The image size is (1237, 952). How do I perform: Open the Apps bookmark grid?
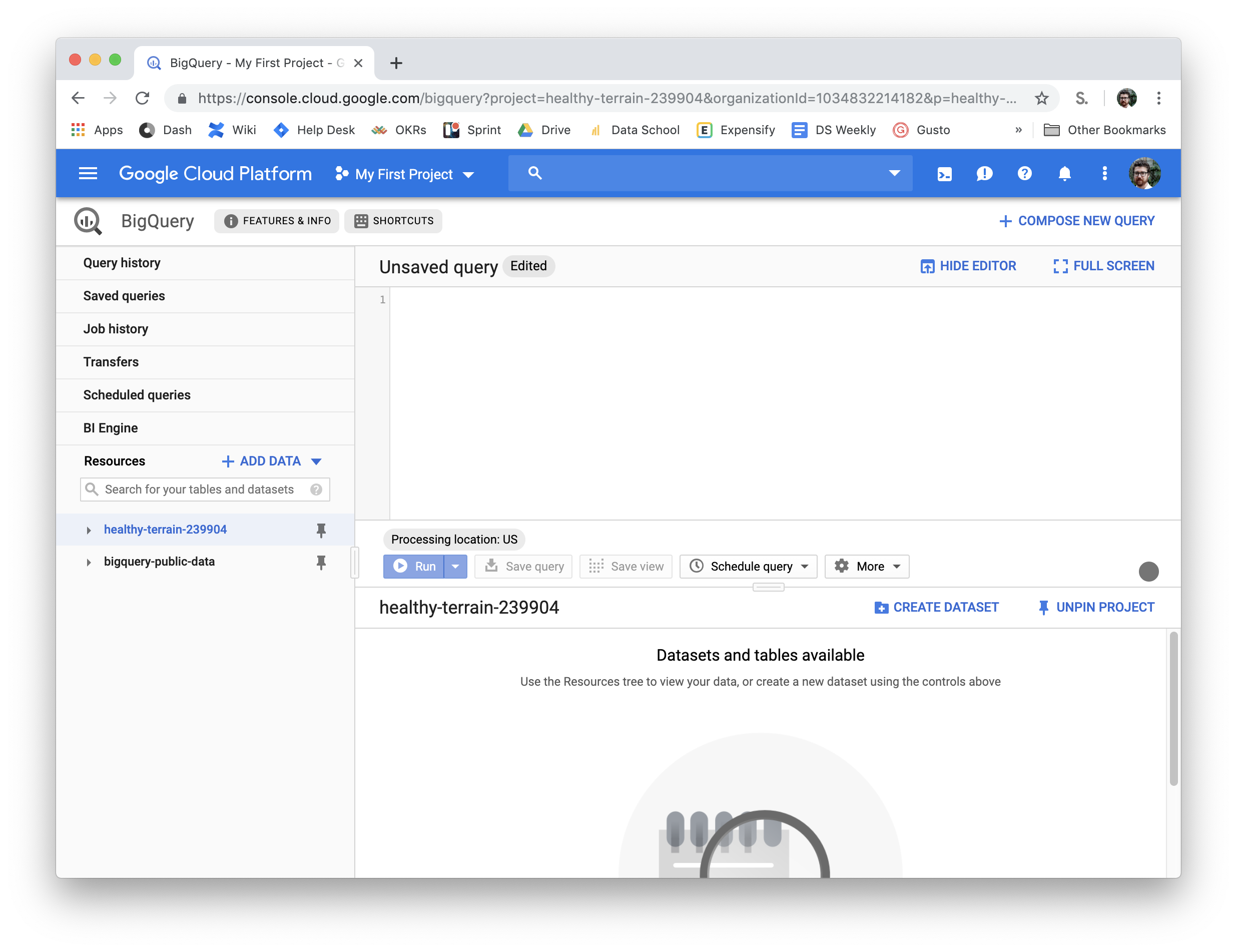(97, 130)
